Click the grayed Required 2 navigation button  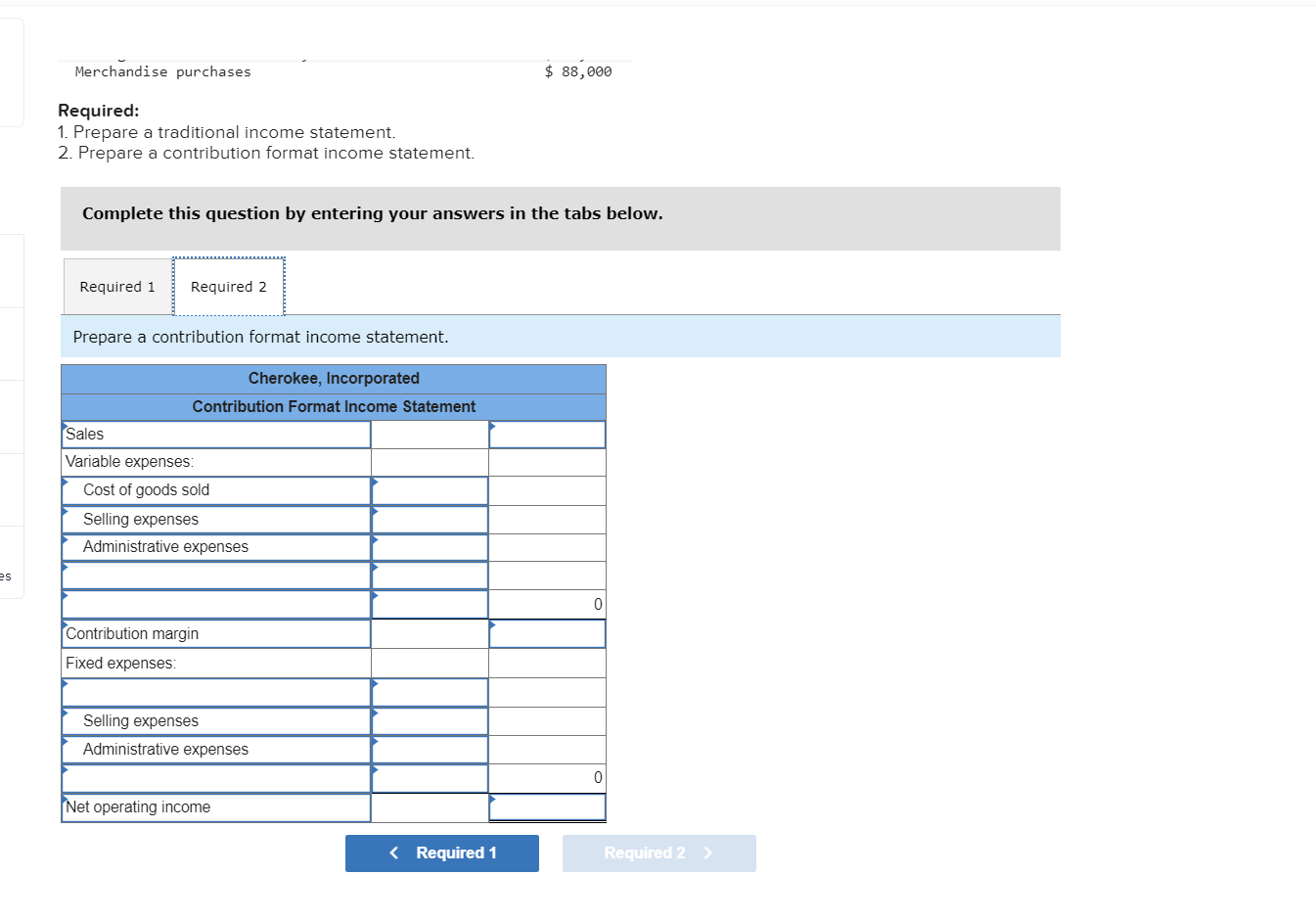coord(658,852)
